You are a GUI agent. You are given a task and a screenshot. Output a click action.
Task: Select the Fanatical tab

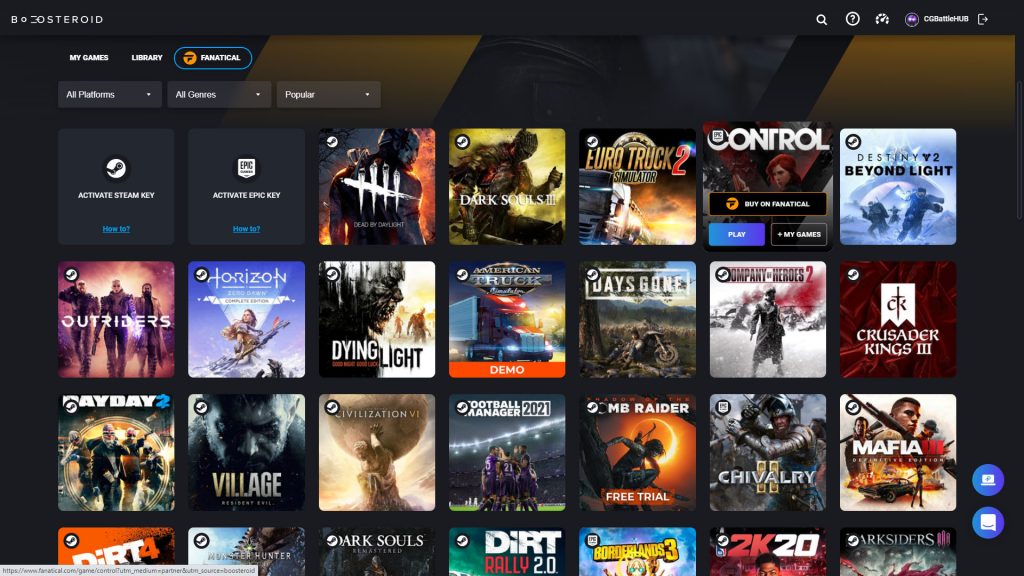tap(213, 57)
